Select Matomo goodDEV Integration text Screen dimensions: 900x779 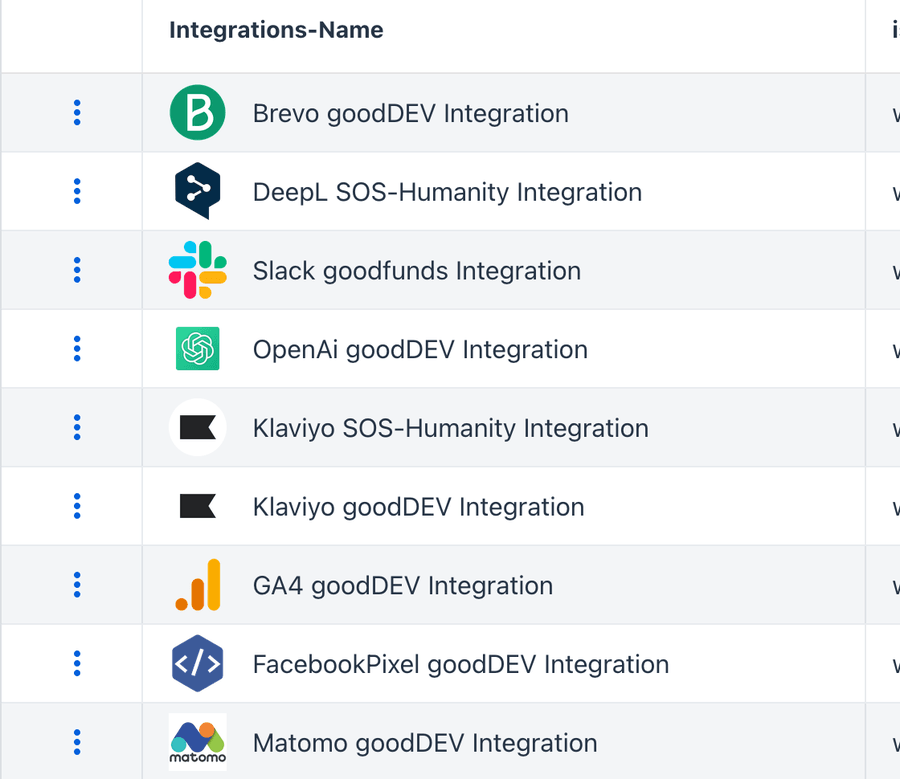coord(425,742)
